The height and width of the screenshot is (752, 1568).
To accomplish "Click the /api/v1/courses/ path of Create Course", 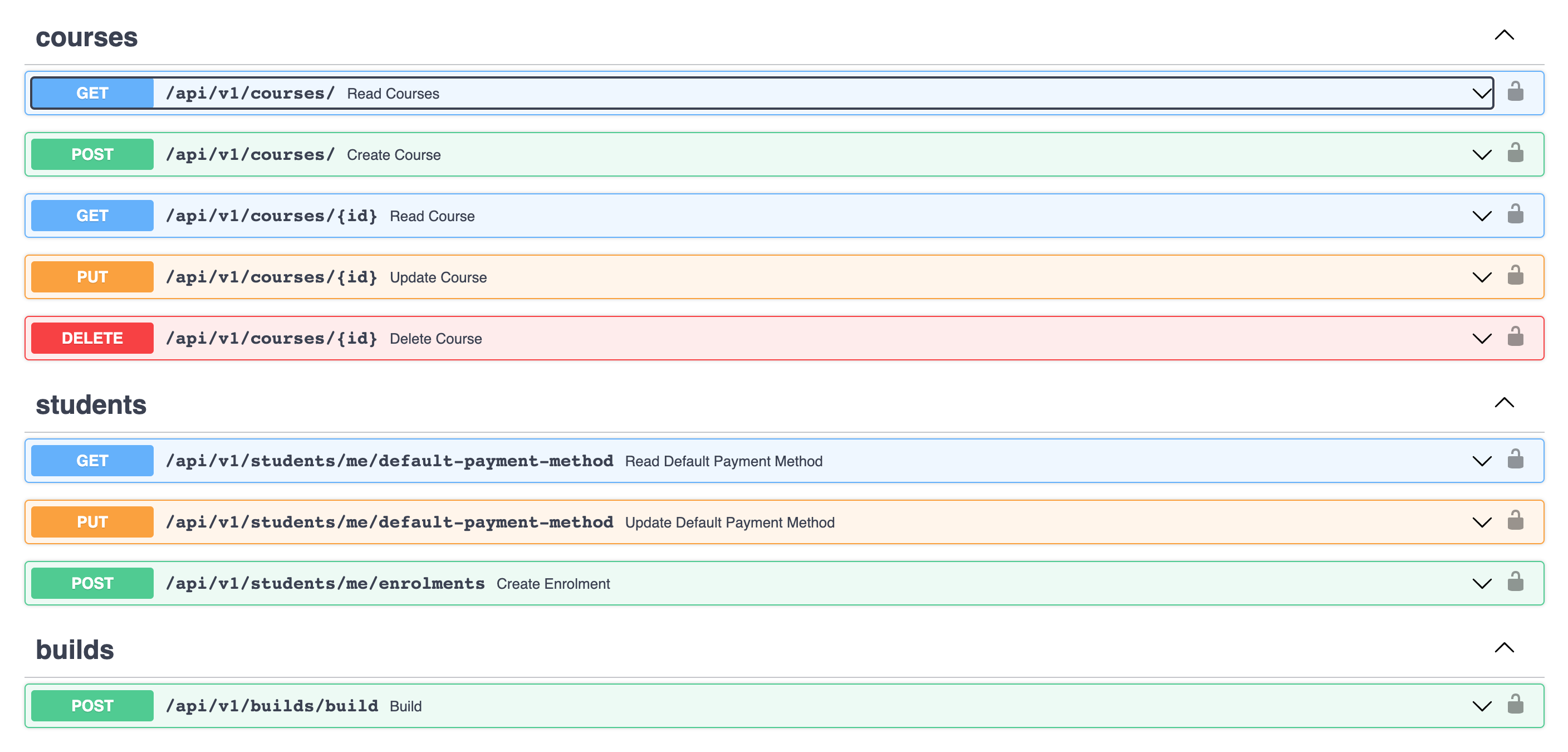I will click(x=250, y=155).
